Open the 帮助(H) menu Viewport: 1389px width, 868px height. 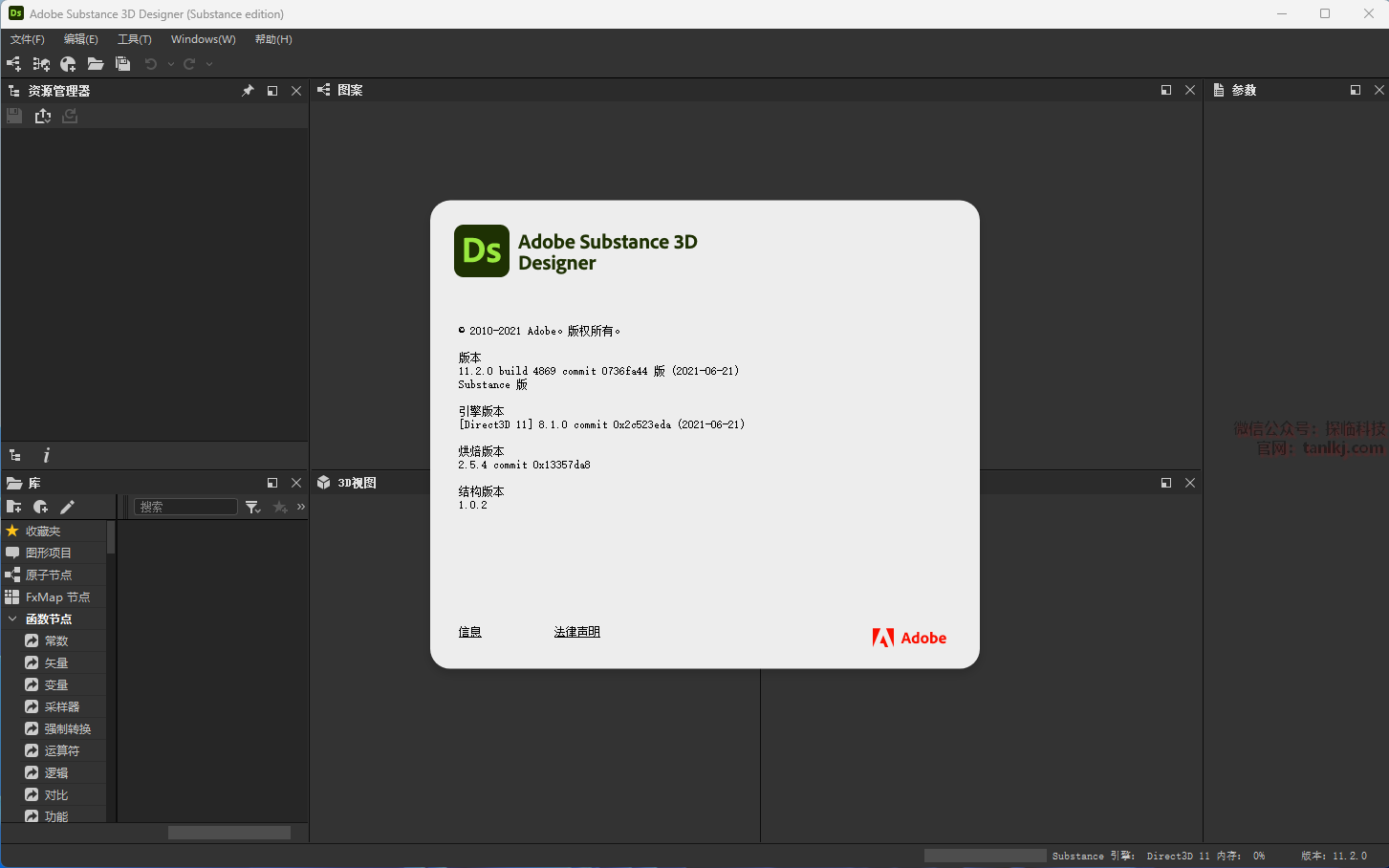click(x=273, y=39)
